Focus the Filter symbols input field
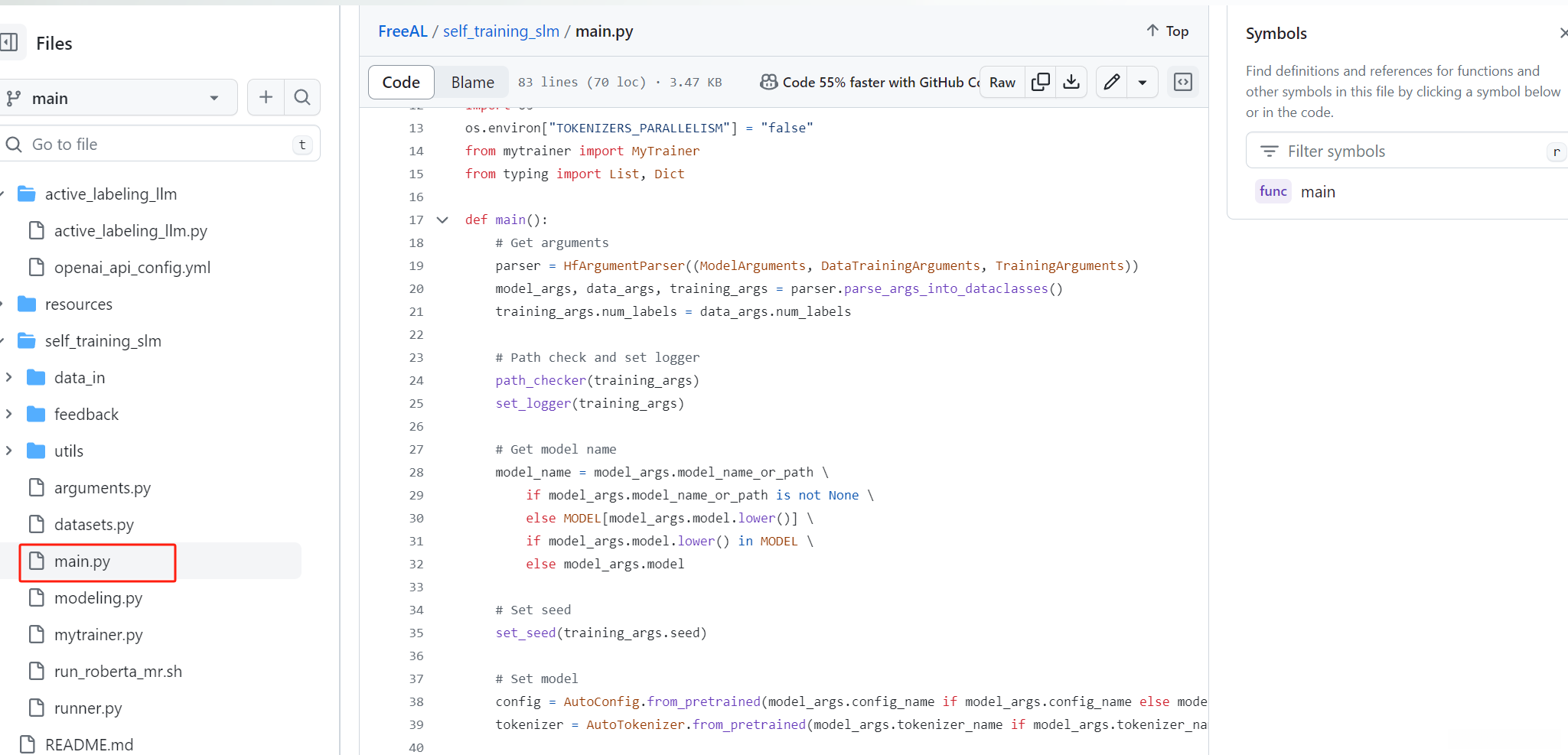The height and width of the screenshot is (755, 1568). point(1407,151)
